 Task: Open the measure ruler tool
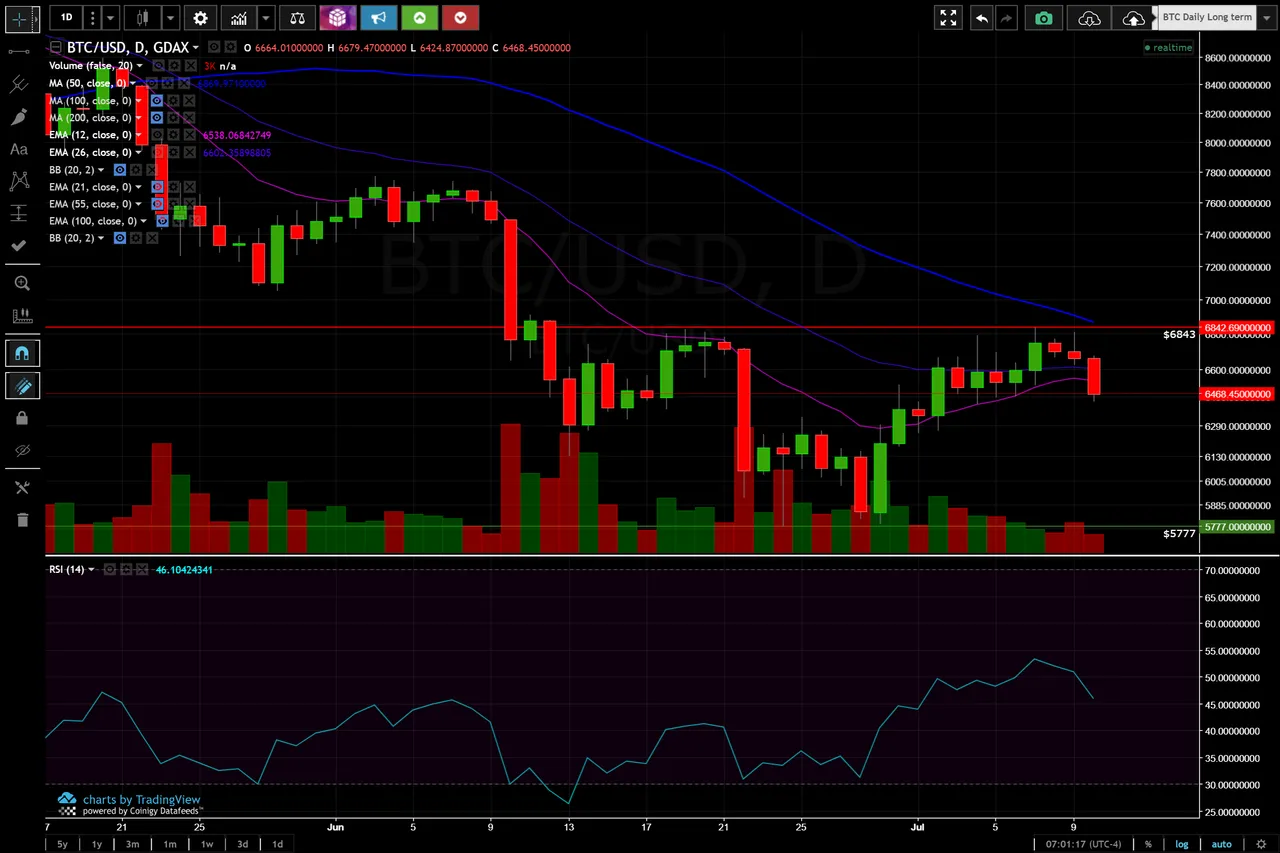[x=21, y=316]
